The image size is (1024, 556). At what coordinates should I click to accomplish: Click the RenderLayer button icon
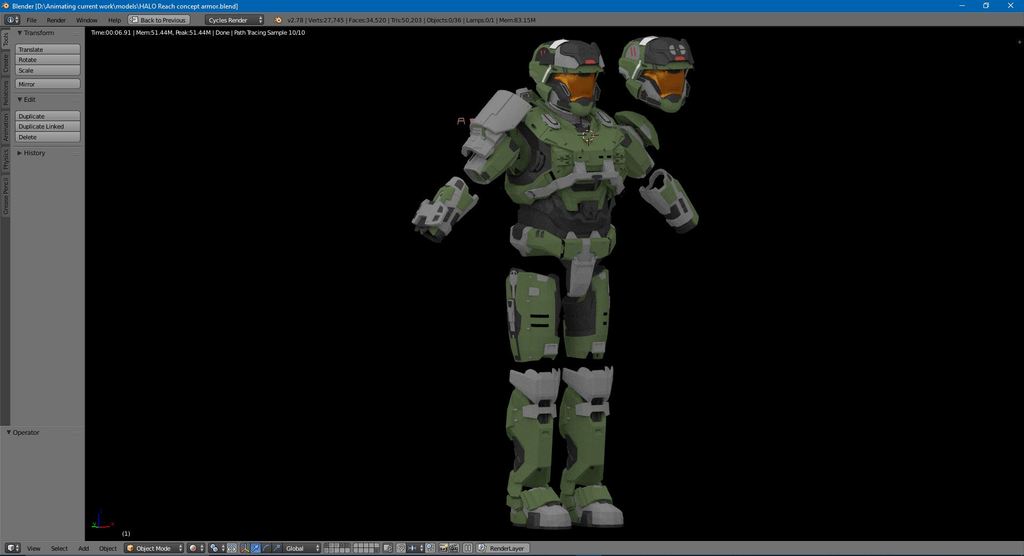[483, 548]
